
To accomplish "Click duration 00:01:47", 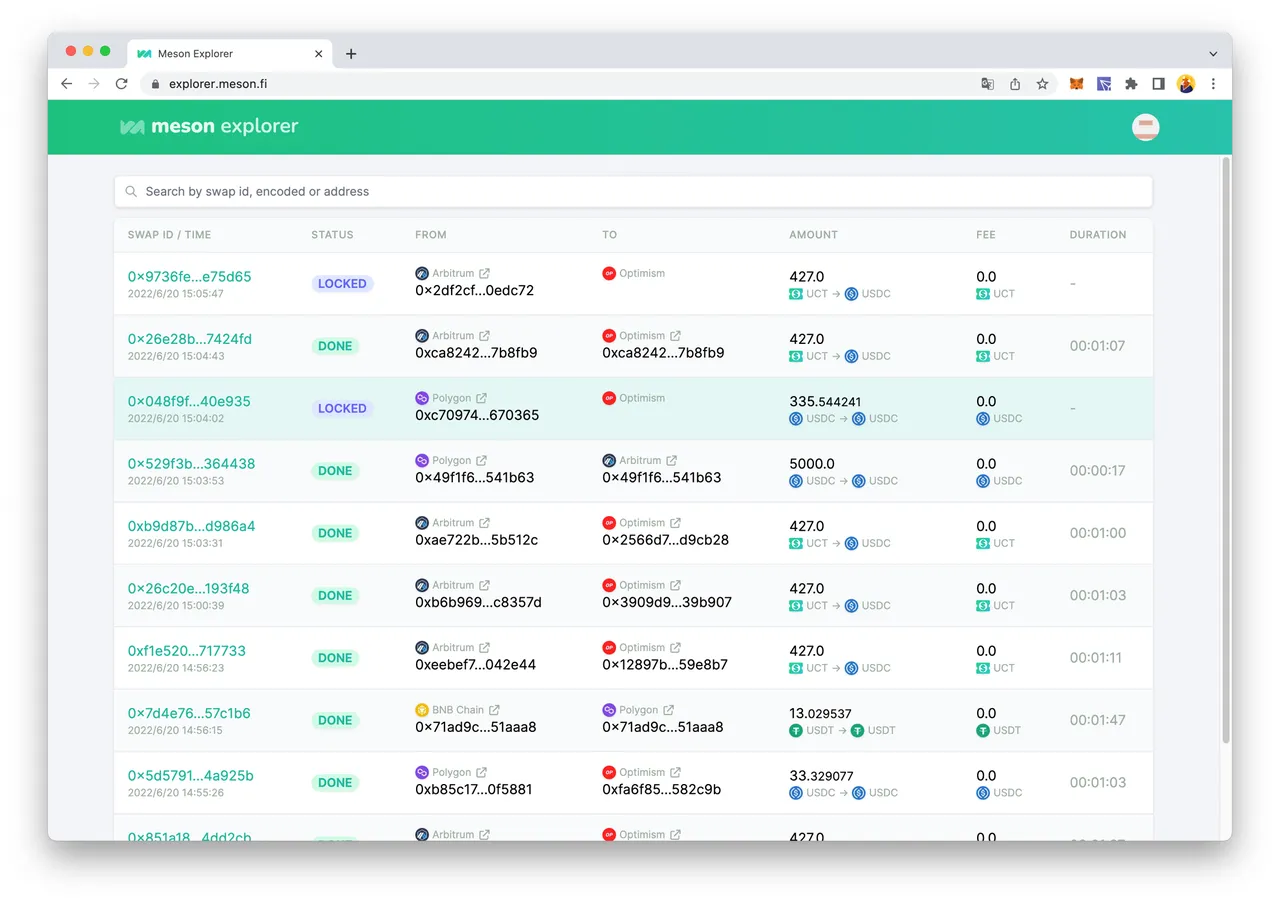I will pyautogui.click(x=1097, y=720).
